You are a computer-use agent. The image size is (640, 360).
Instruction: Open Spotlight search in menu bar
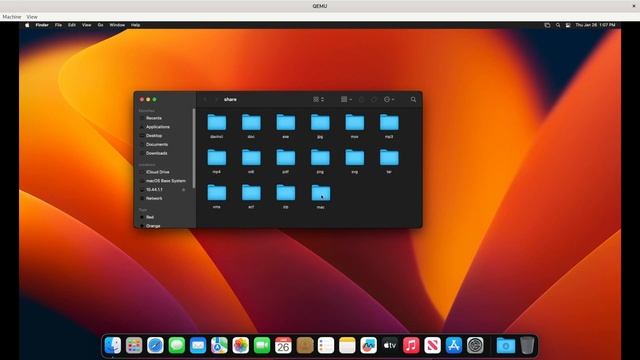pos(558,25)
